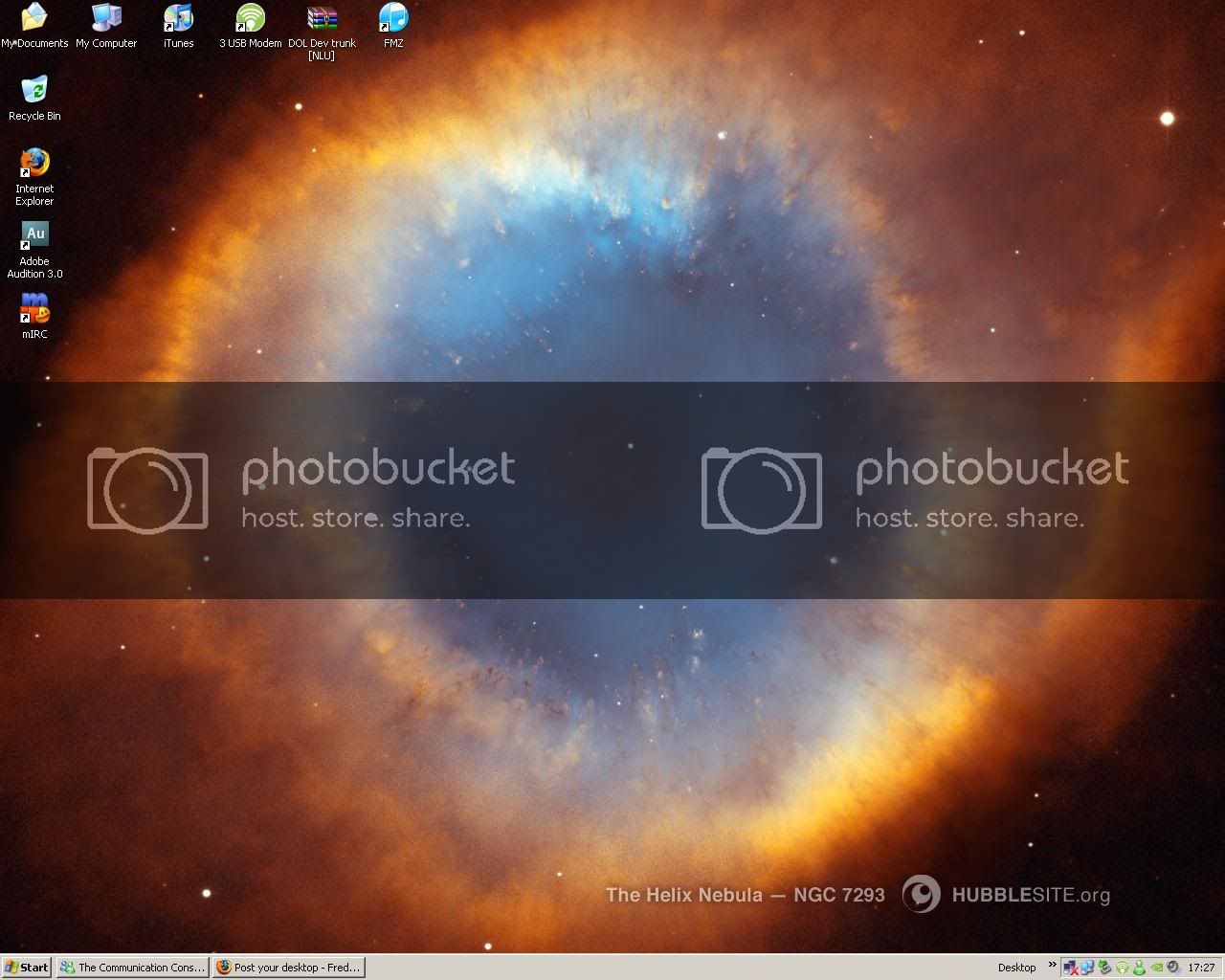Open Adobe Audition 3.0 shortcut

pyautogui.click(x=34, y=236)
